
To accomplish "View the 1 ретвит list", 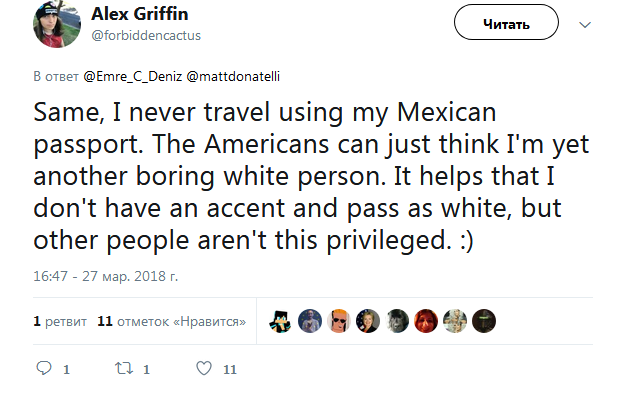I will [60, 321].
